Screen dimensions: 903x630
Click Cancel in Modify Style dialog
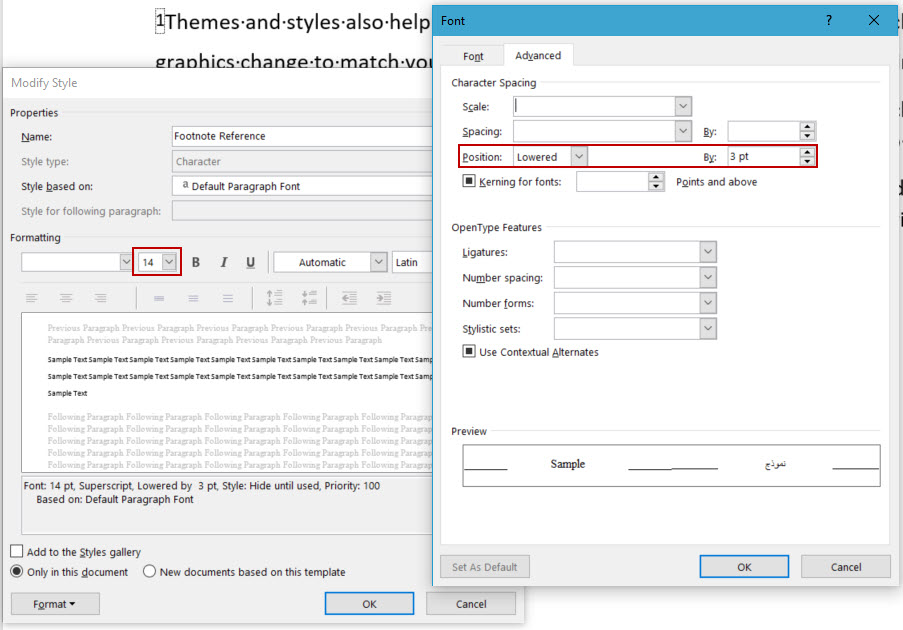click(471, 604)
